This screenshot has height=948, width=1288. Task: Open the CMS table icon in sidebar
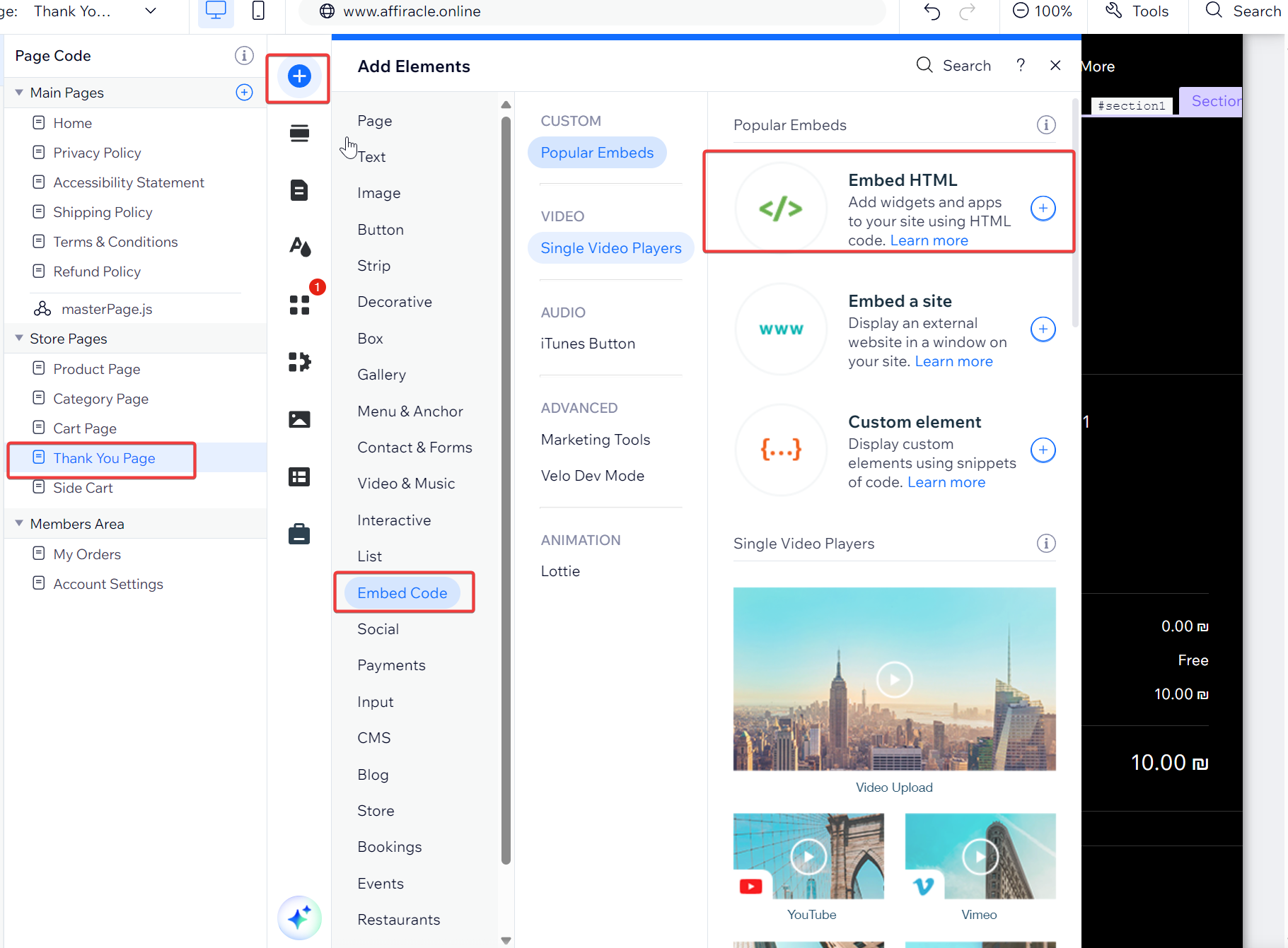coord(299,477)
